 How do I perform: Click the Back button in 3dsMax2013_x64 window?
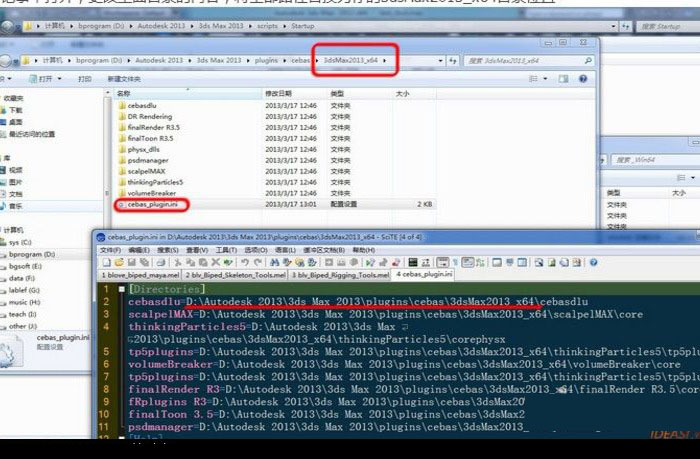click(5, 61)
